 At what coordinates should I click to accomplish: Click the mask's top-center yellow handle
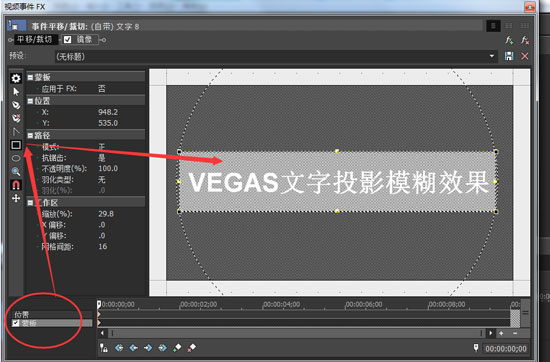(337, 151)
